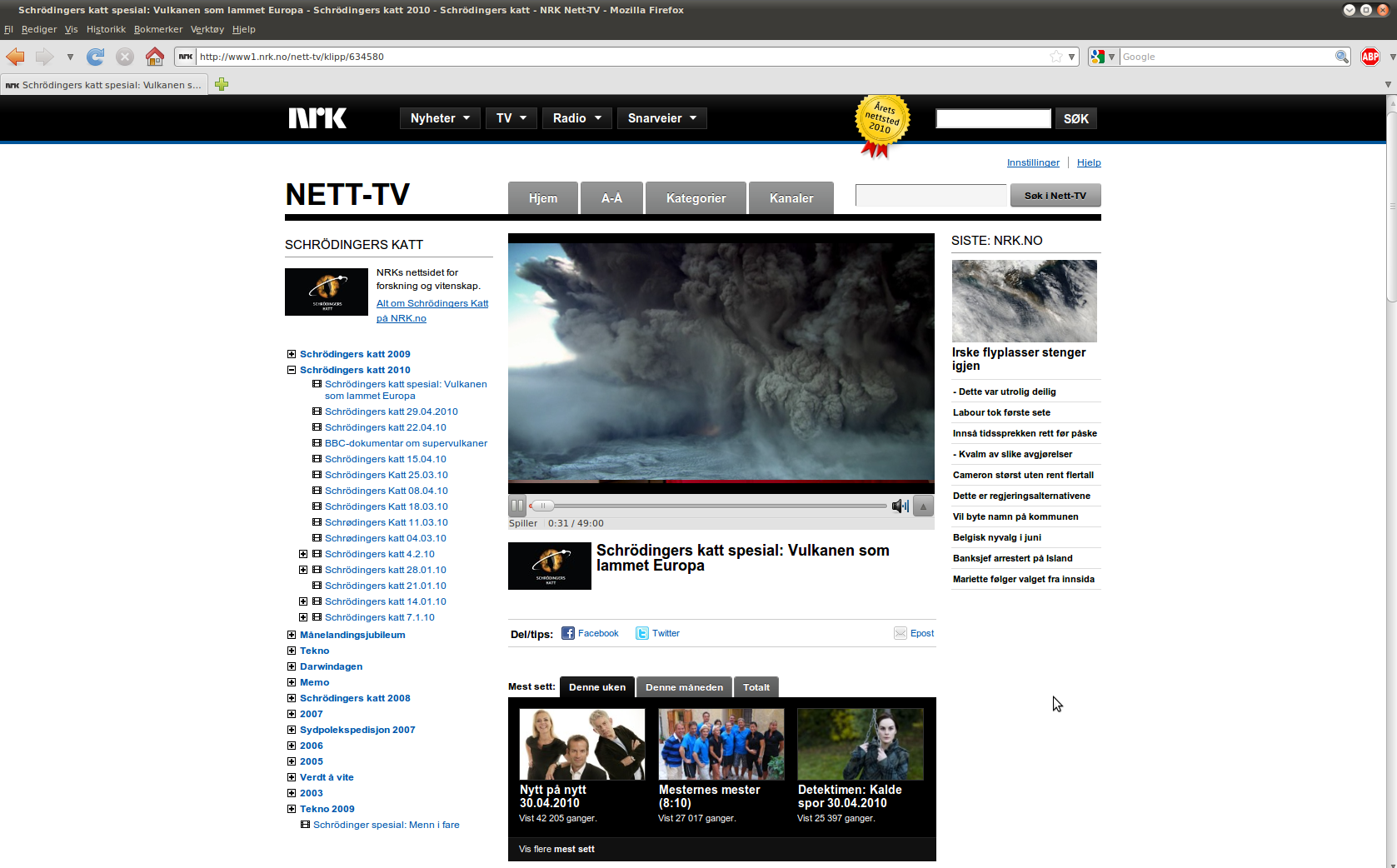Mute the video with the speaker icon
The width and height of the screenshot is (1397, 868).
900,506
